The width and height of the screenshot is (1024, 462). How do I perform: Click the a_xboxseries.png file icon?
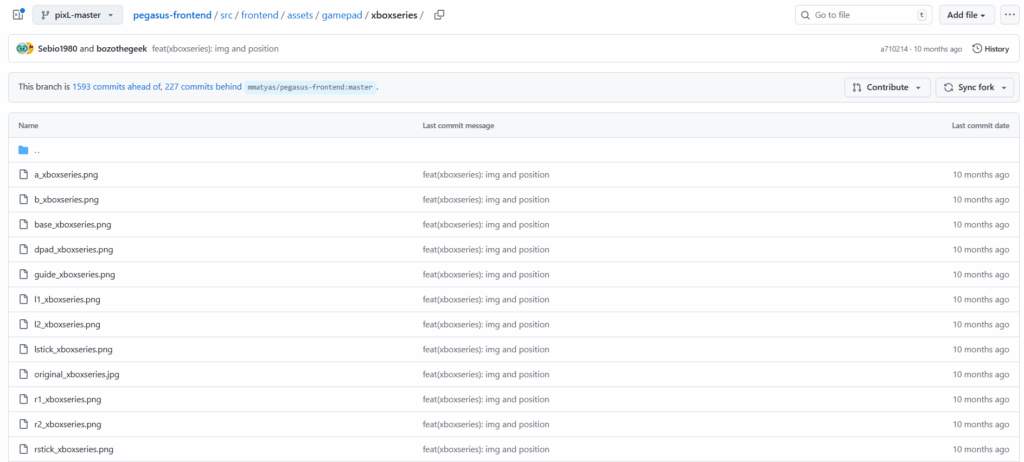[24, 175]
